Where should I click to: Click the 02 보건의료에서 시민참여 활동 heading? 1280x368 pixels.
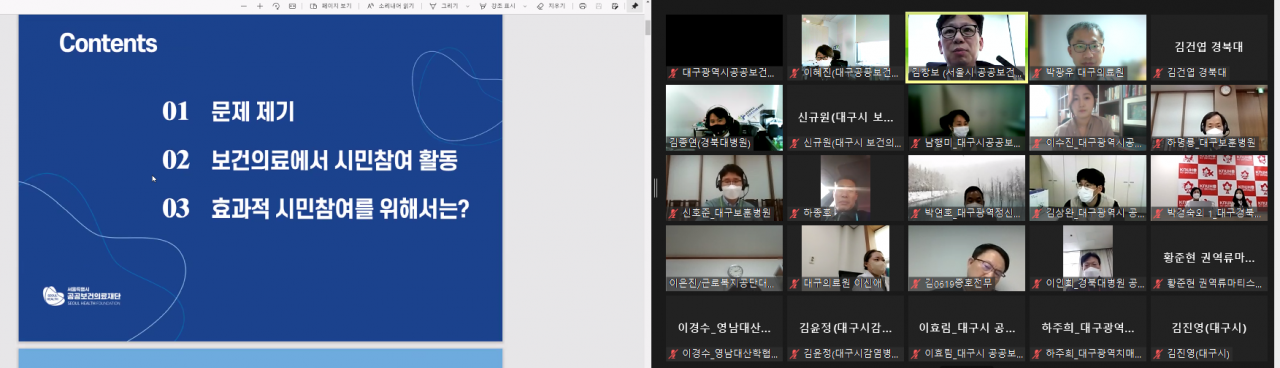coord(315,160)
